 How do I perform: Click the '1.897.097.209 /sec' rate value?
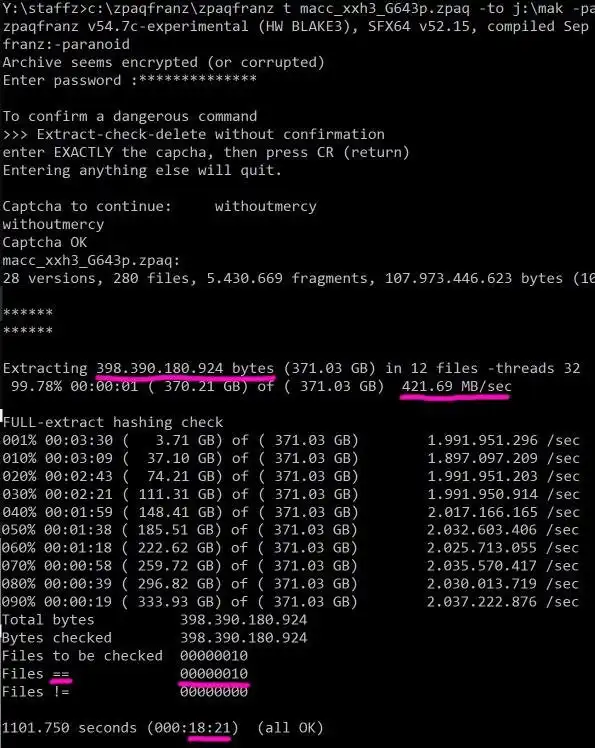503,458
